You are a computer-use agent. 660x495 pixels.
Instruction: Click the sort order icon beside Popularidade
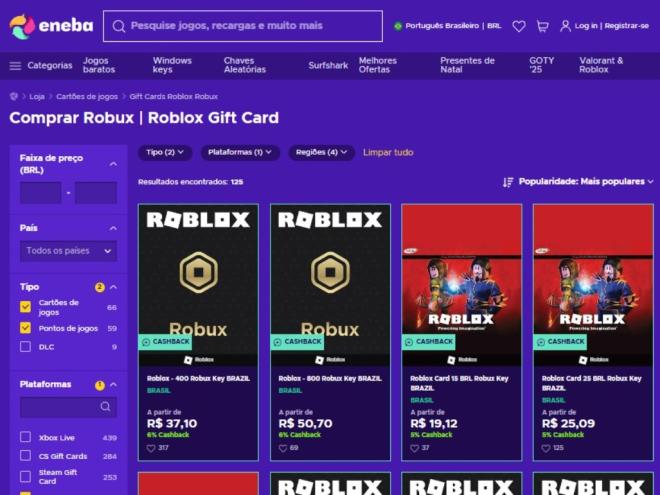pos(508,182)
